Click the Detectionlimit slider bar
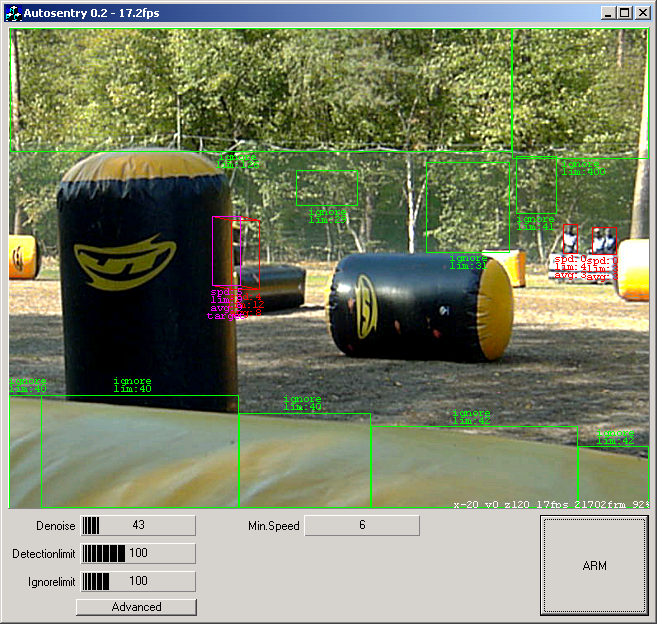Image resolution: width=657 pixels, height=624 pixels. pyautogui.click(x=137, y=554)
